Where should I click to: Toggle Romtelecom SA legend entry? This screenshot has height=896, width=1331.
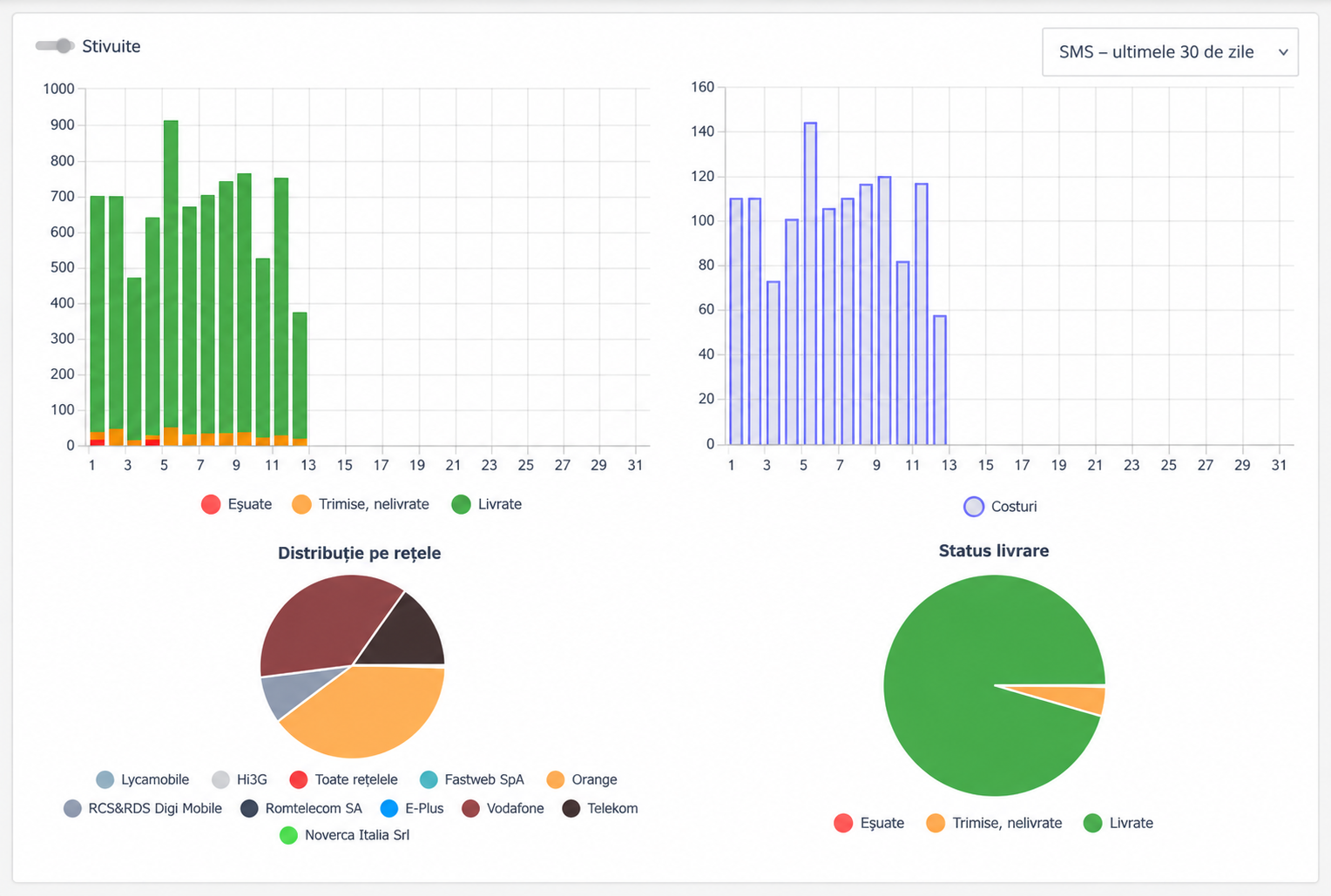coord(301,808)
